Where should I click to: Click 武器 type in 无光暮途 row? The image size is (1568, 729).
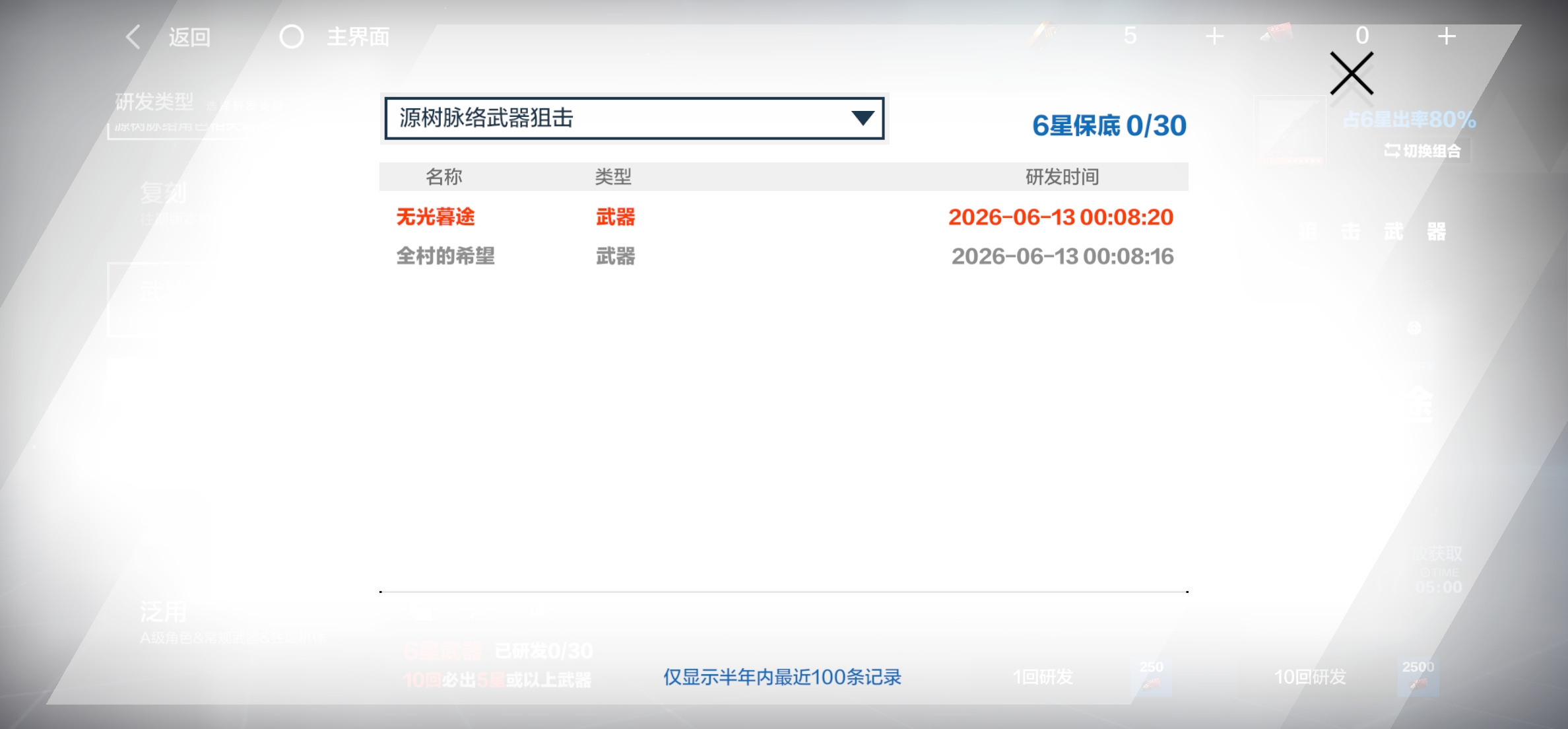[x=615, y=217]
